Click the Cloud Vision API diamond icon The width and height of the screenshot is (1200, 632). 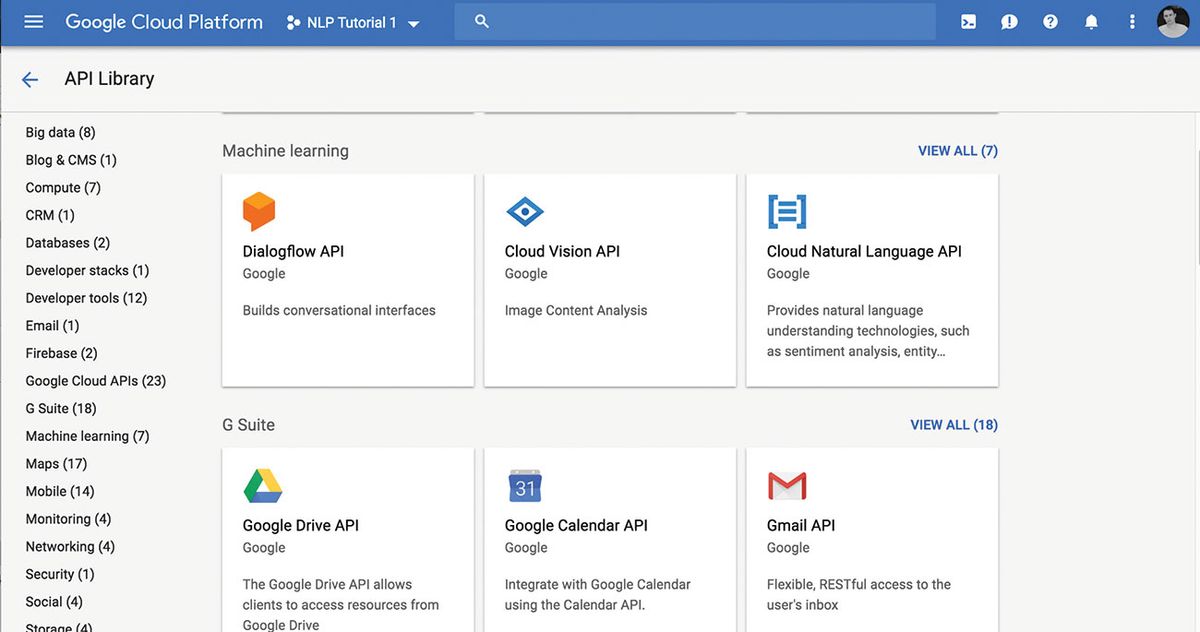[x=523, y=210]
